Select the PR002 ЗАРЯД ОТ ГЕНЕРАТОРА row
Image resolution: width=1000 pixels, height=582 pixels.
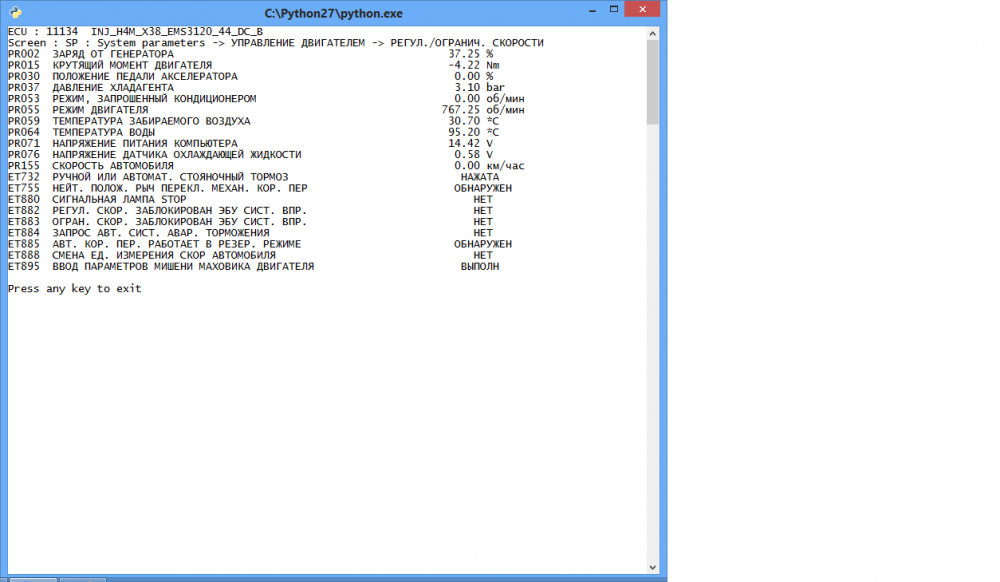coord(250,54)
